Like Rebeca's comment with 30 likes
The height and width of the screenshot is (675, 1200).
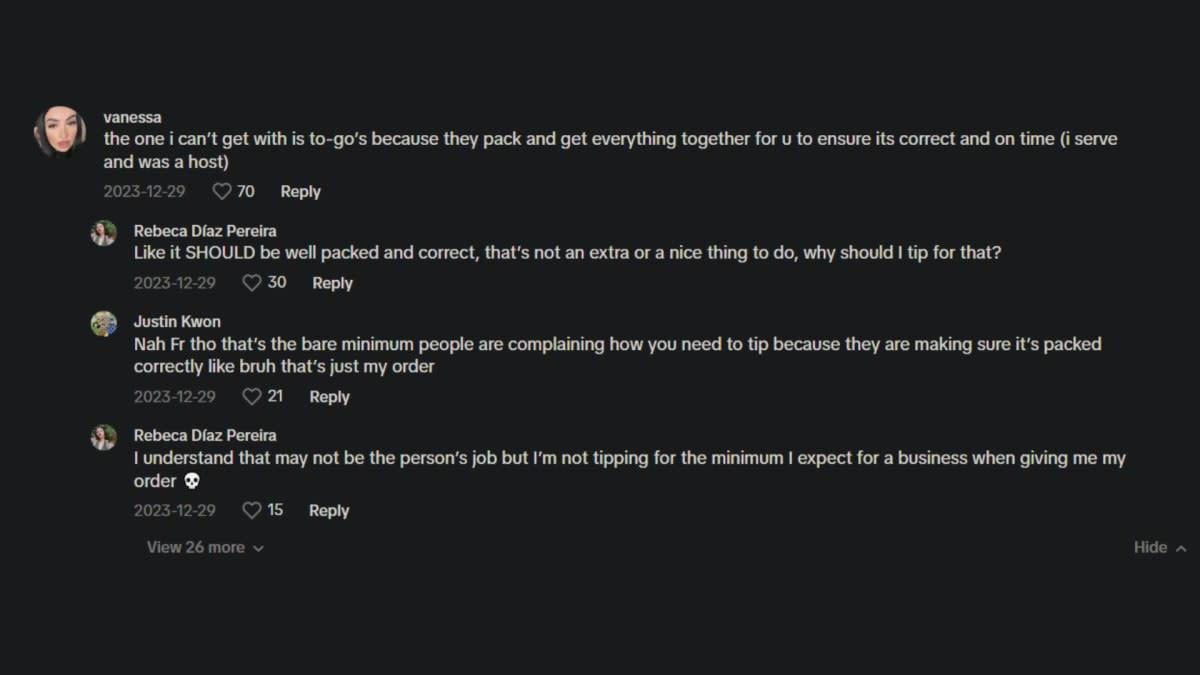(x=252, y=283)
